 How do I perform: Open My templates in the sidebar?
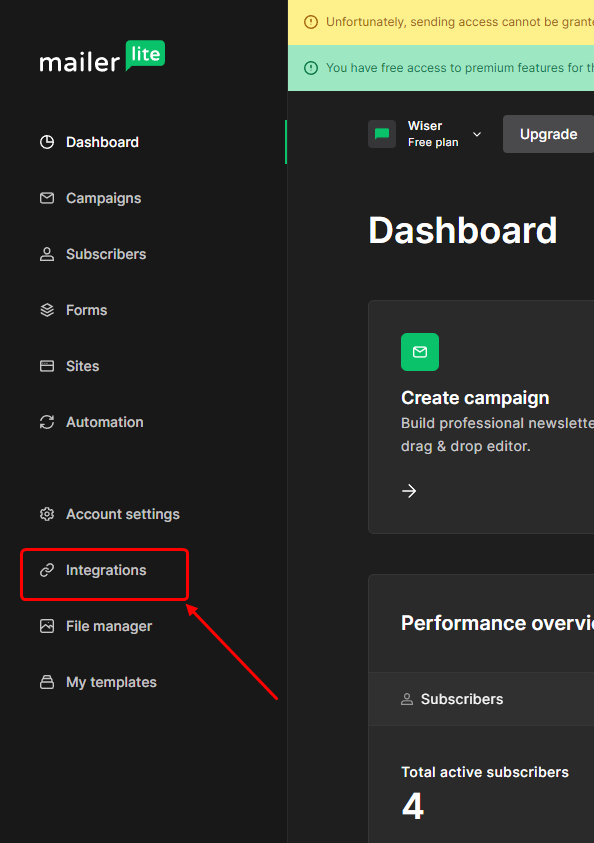point(111,682)
